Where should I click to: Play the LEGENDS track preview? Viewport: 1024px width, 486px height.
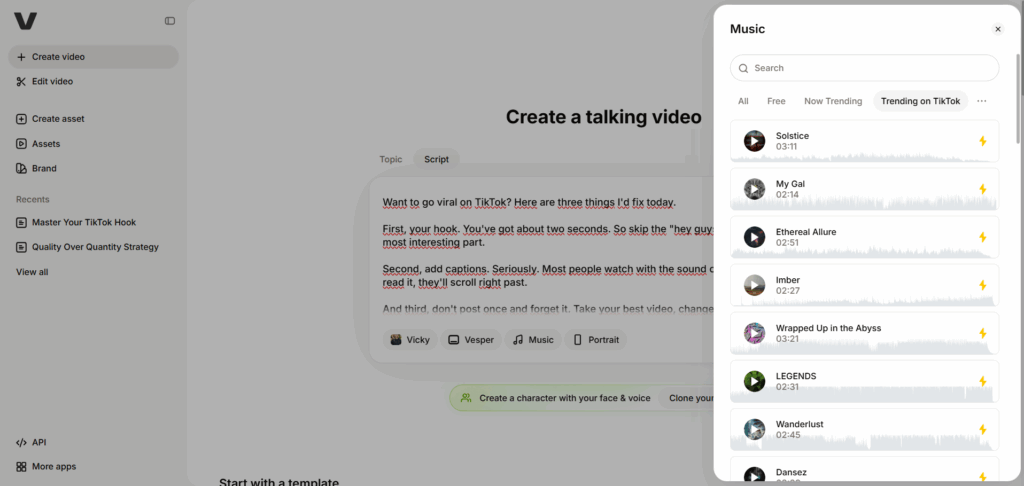point(754,381)
